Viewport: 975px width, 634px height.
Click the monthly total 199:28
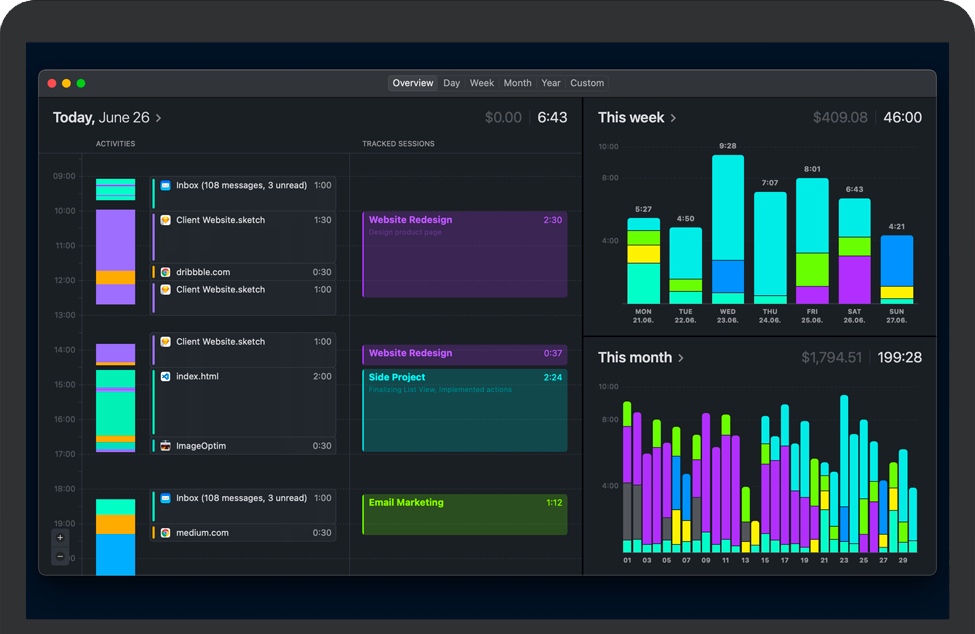tap(900, 357)
